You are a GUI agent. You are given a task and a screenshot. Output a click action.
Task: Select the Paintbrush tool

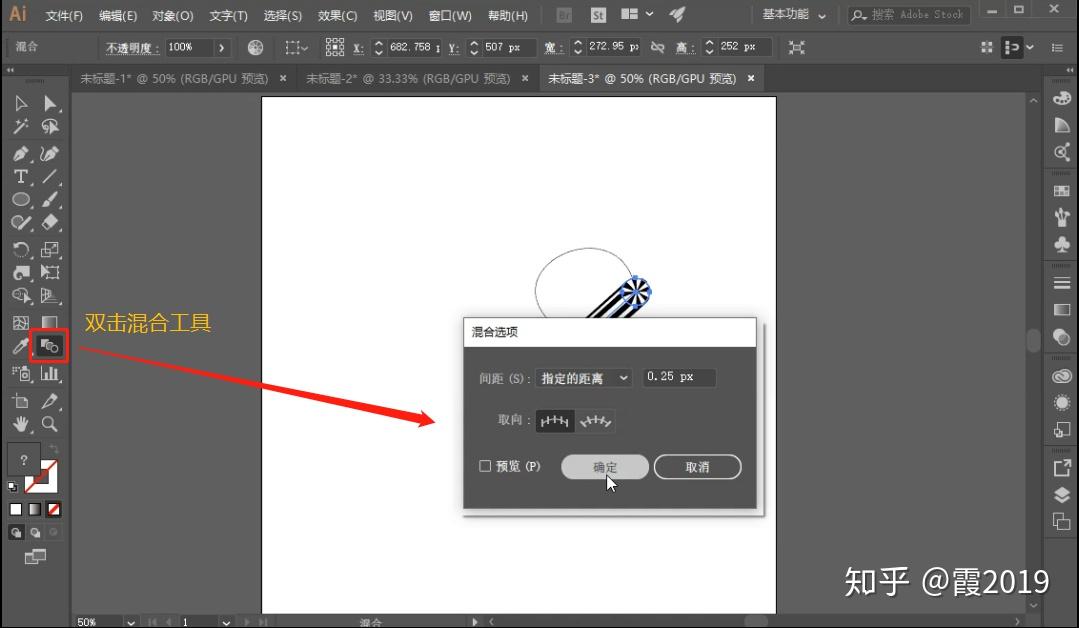50,199
